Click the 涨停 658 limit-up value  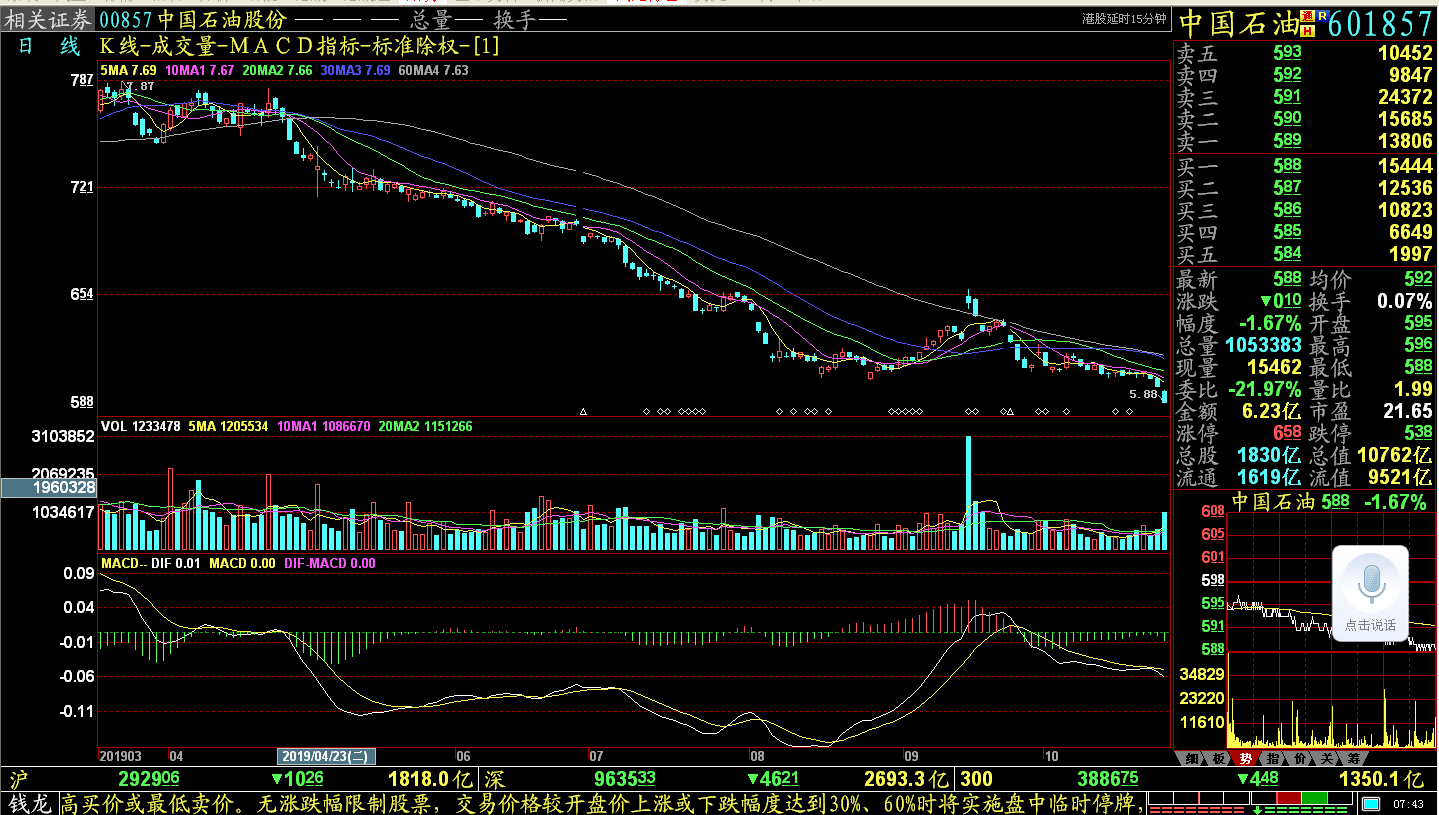tap(1287, 433)
